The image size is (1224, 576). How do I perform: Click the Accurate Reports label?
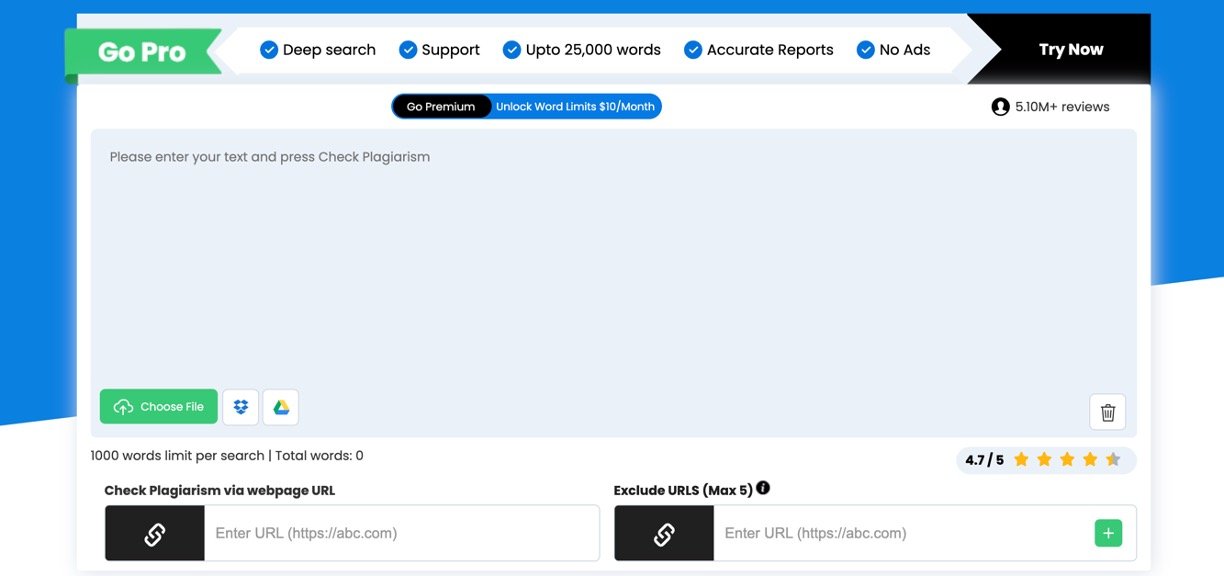(x=770, y=50)
